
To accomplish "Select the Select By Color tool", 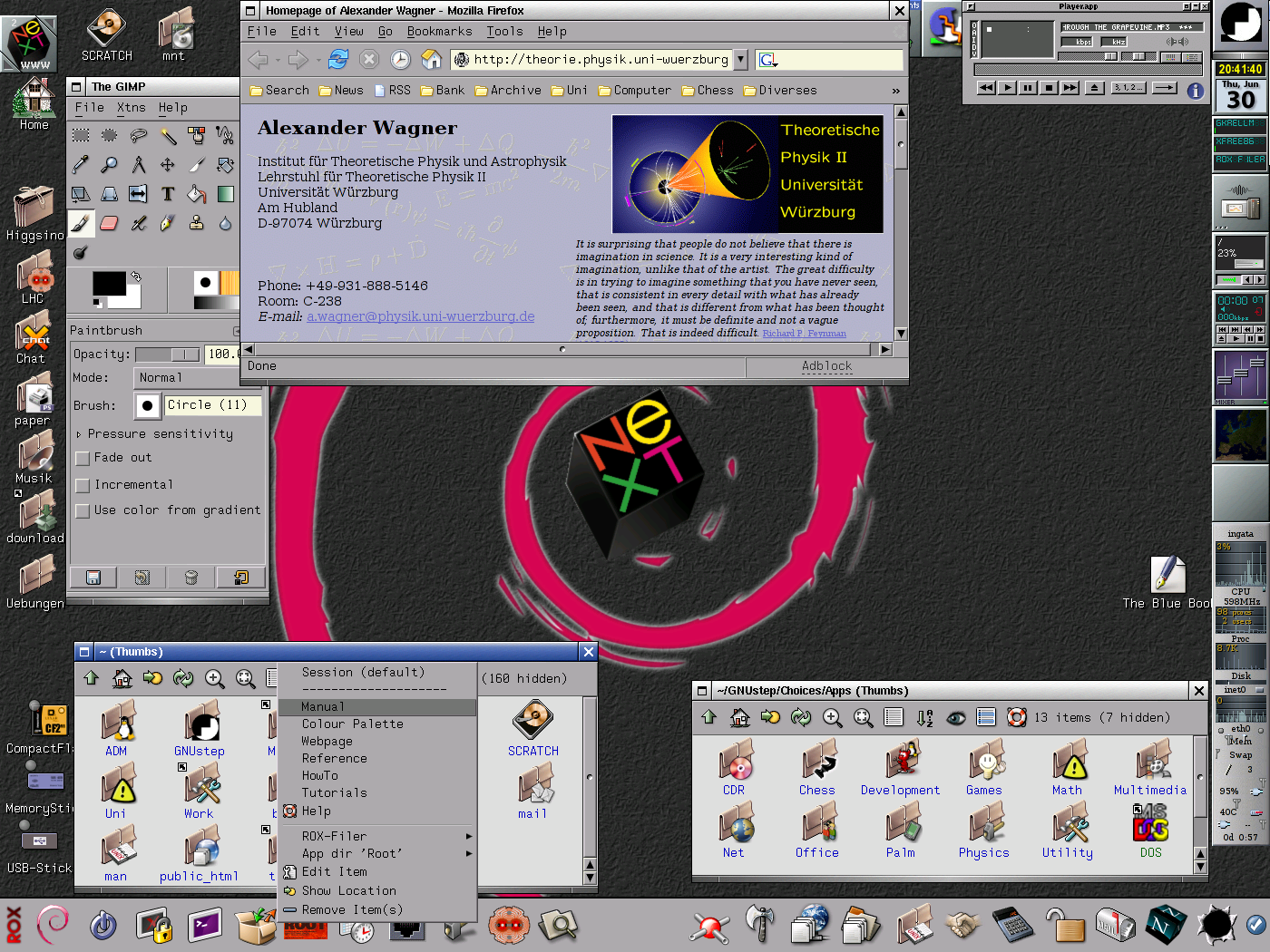I will click(197, 136).
